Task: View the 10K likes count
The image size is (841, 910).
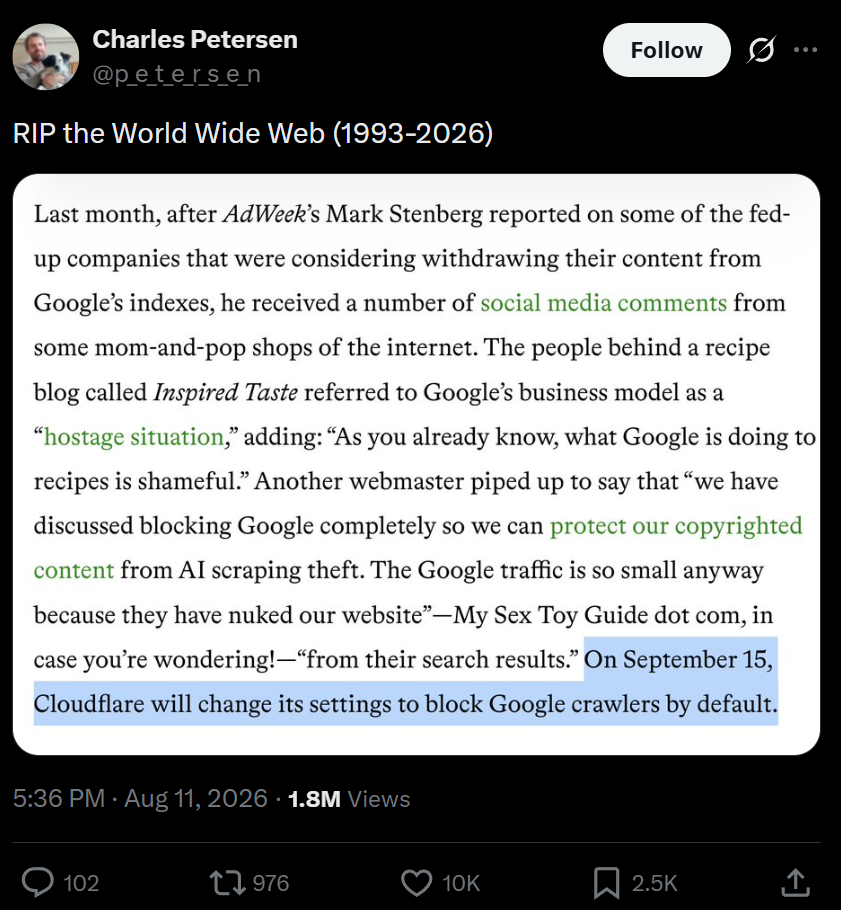Action: [461, 883]
